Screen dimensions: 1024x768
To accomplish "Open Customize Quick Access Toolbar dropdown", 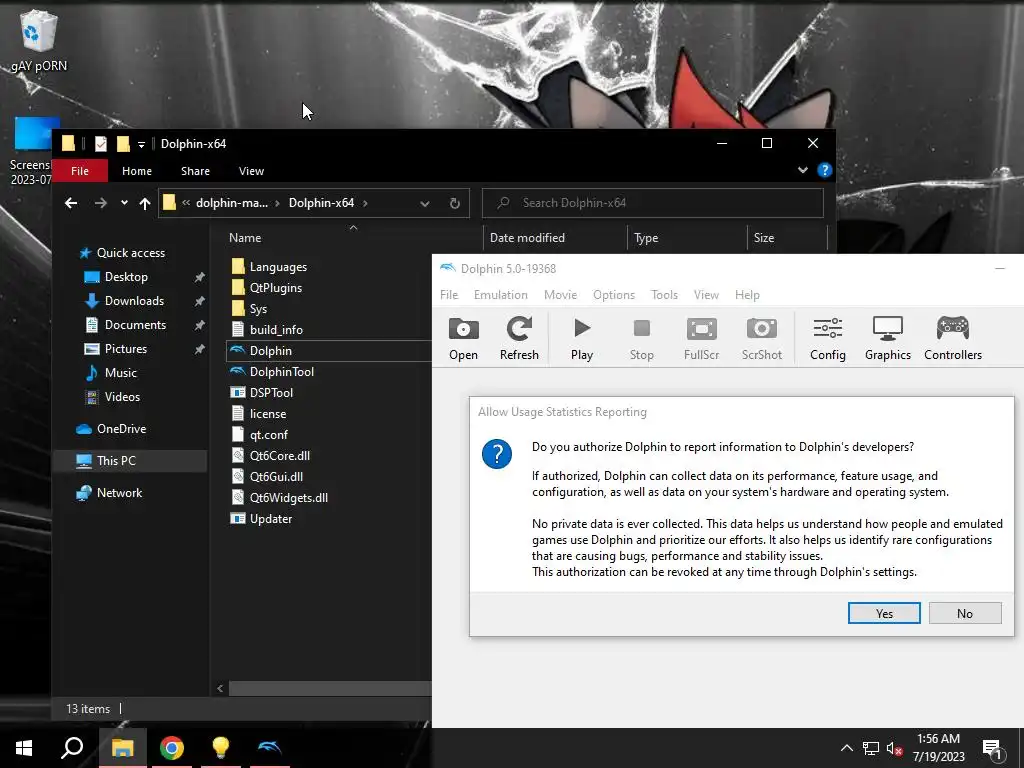I will pyautogui.click(x=141, y=144).
